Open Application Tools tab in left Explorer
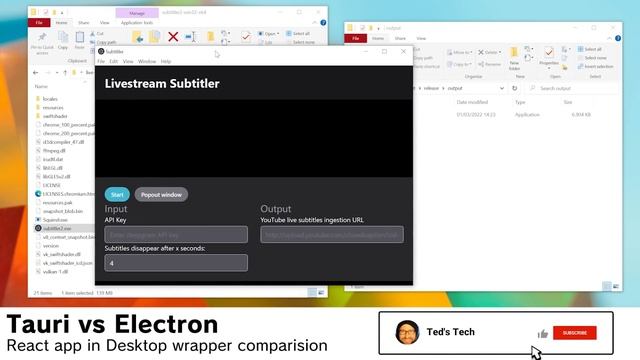The image size is (640, 360). [x=137, y=23]
